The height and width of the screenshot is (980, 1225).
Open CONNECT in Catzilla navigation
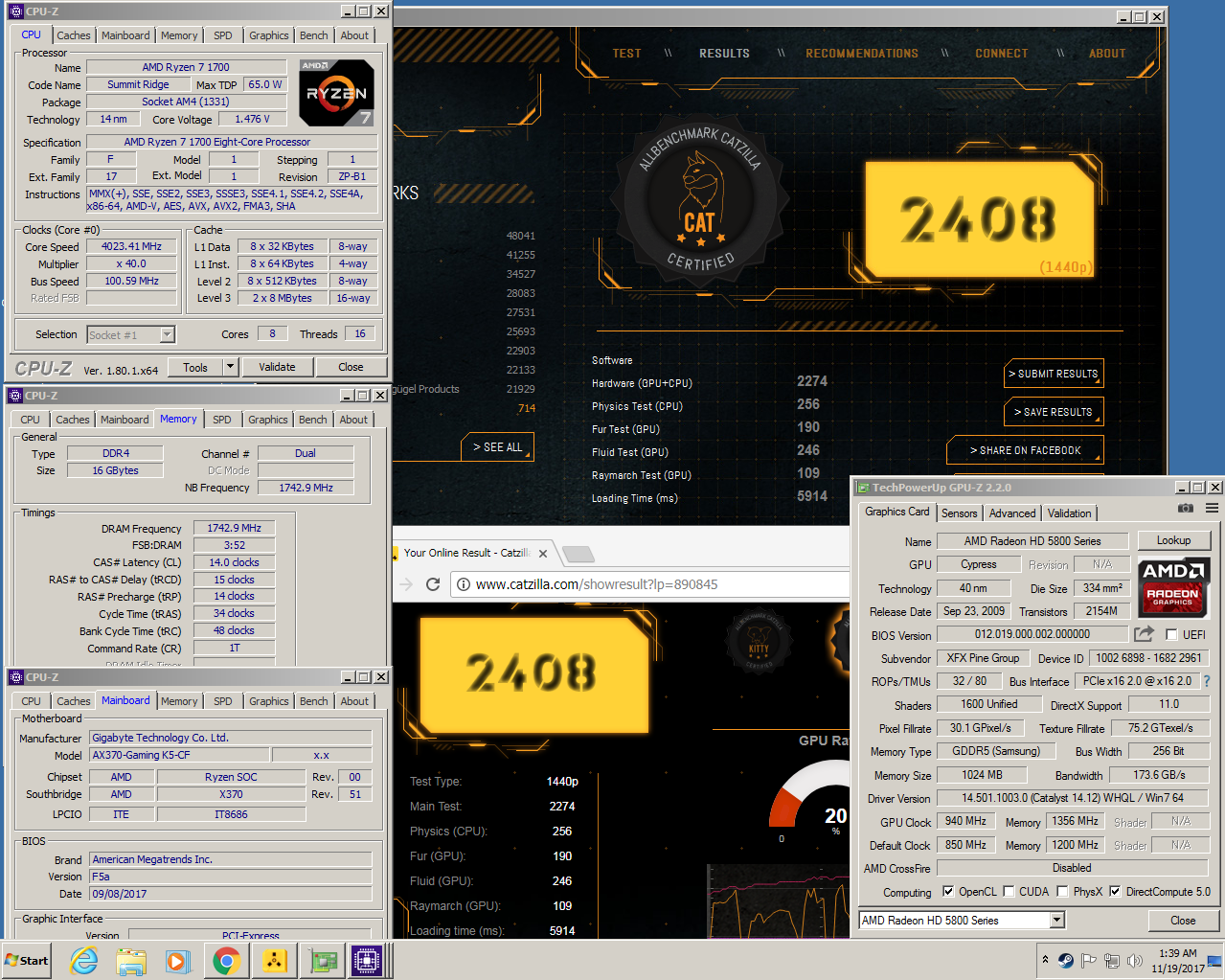1002,54
